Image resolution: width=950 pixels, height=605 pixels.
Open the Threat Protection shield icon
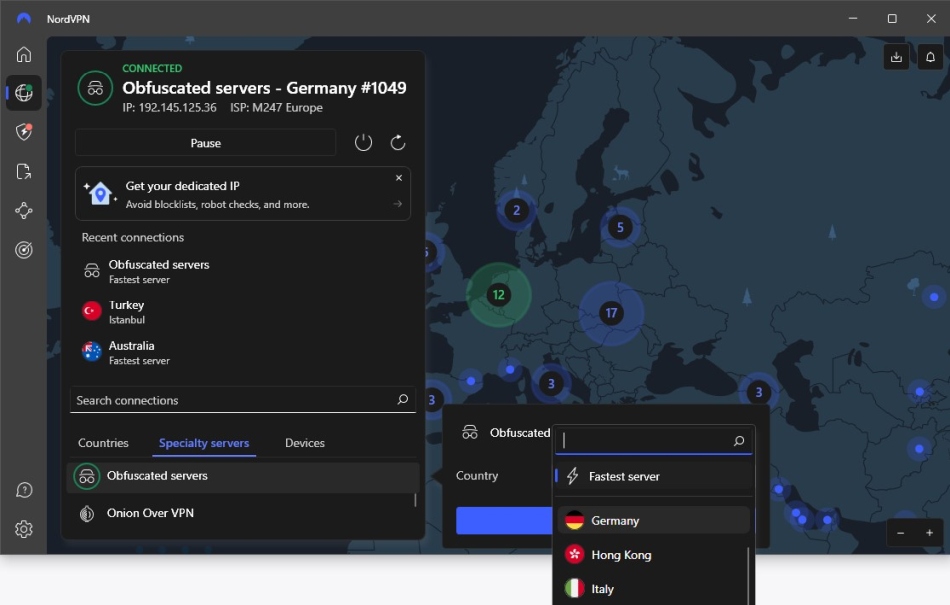click(24, 131)
